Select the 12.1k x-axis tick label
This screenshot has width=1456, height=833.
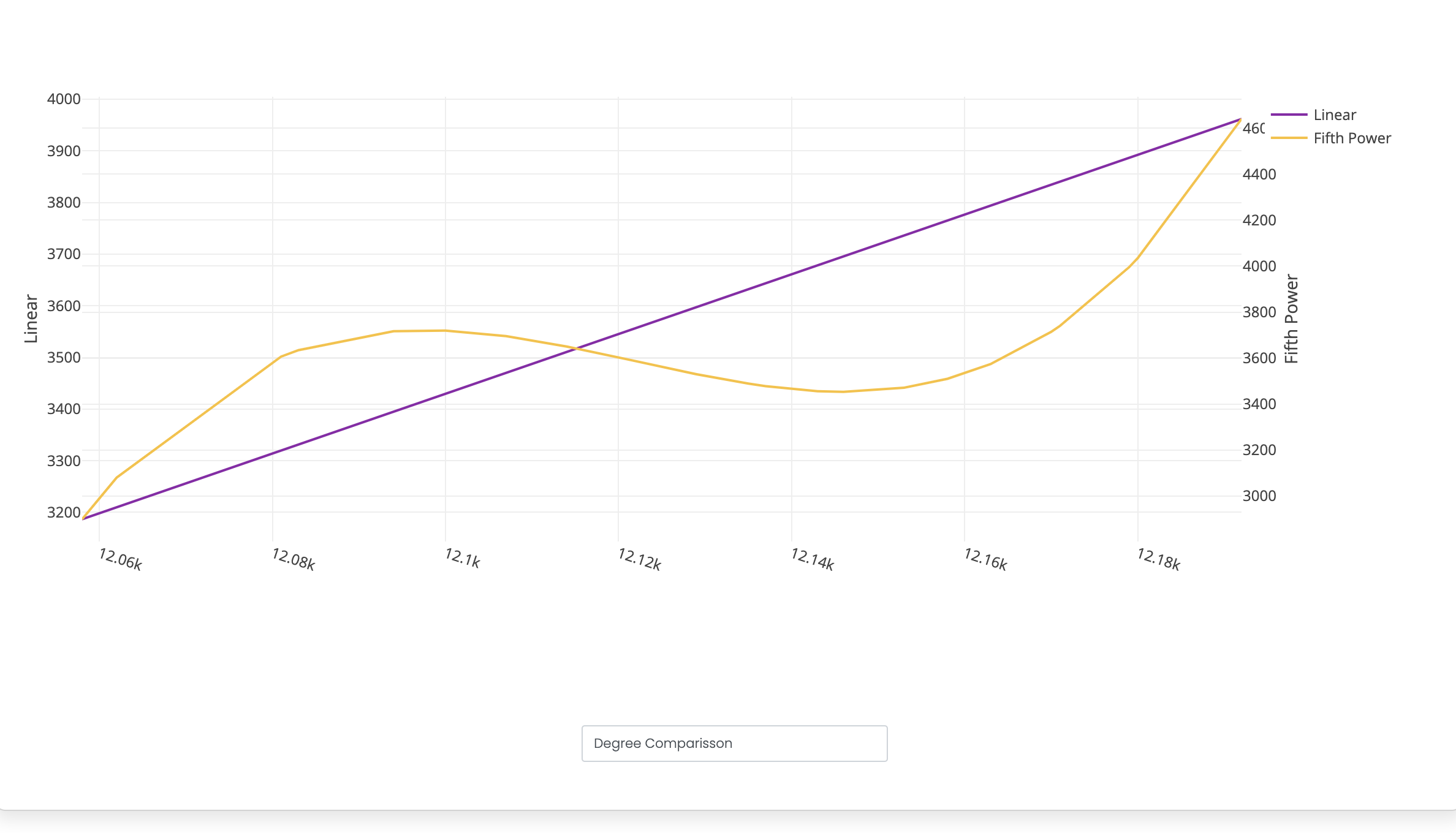point(462,558)
